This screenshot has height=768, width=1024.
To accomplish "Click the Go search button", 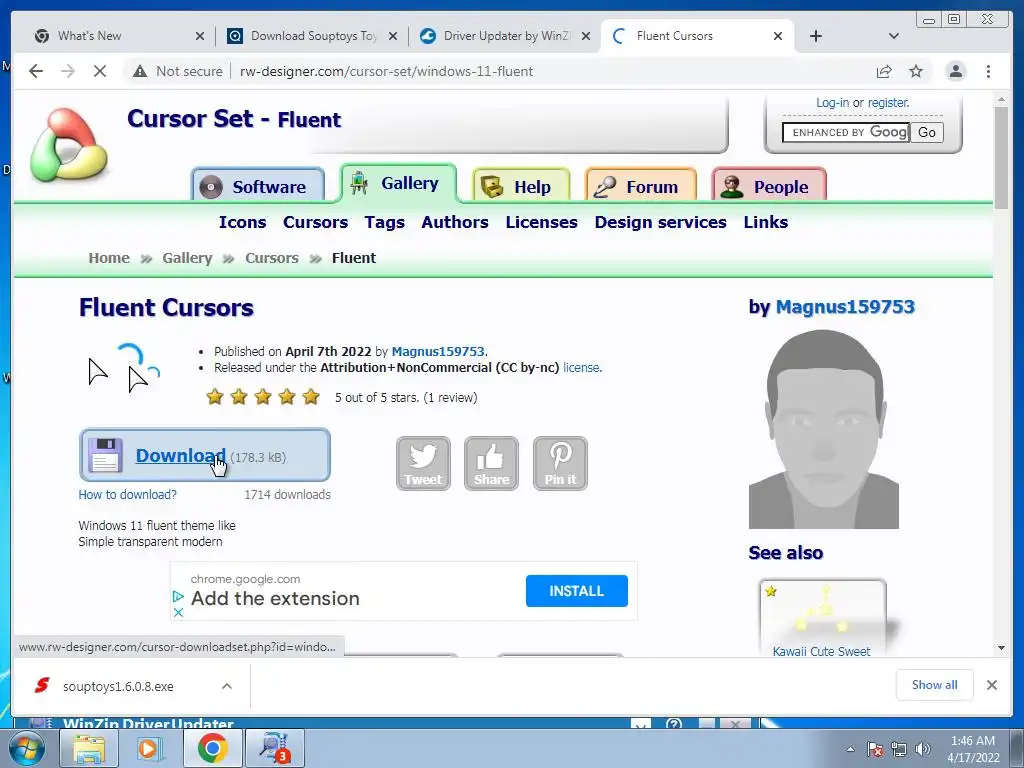I will click(927, 133).
